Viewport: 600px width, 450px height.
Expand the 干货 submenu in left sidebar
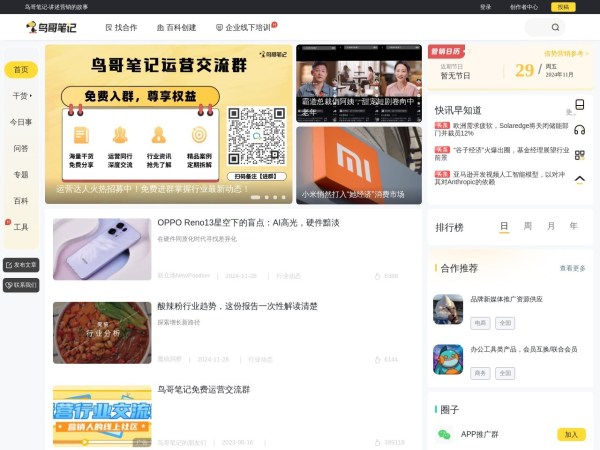tap(21, 96)
